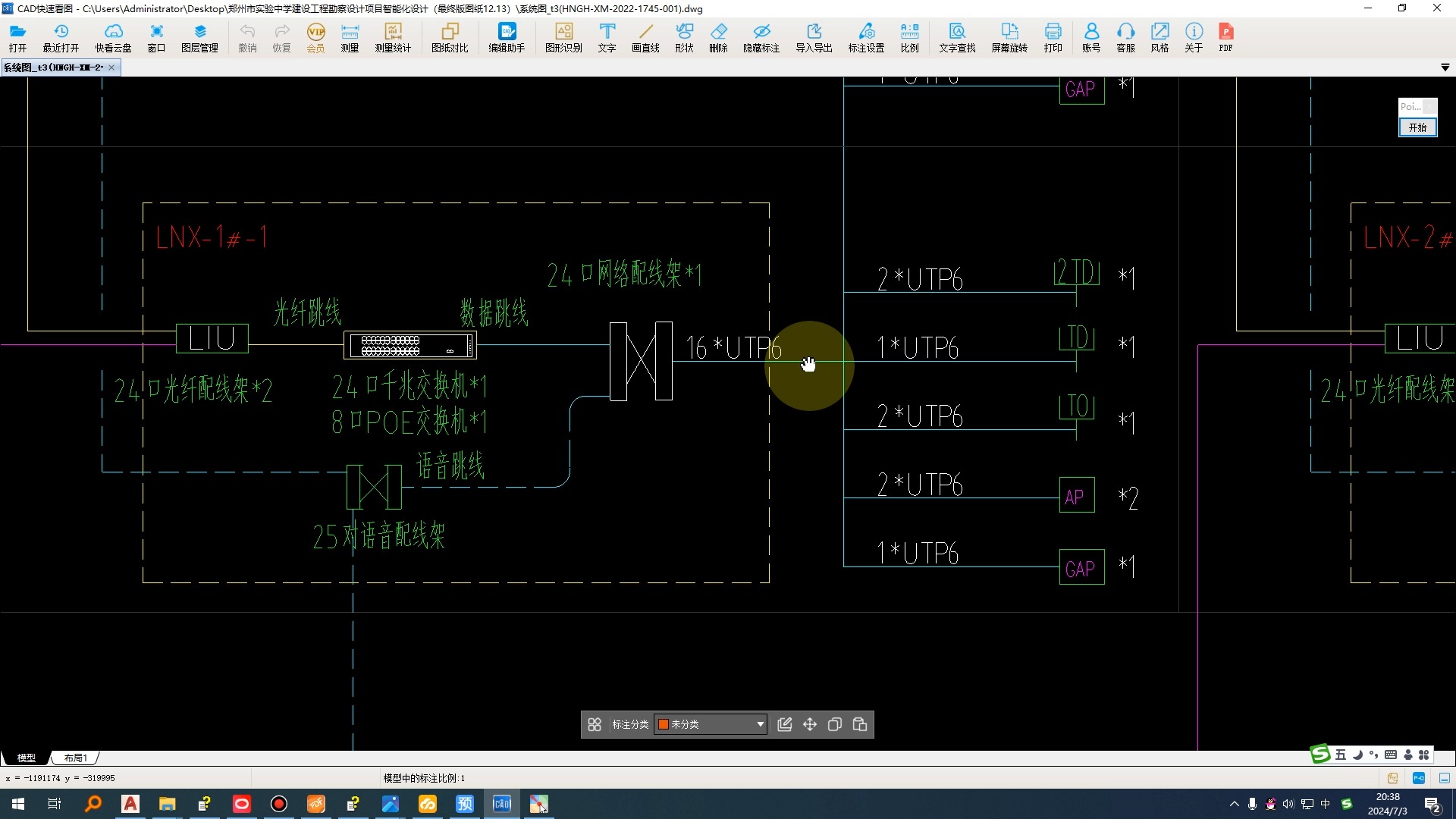
Task: Expand the 未分类 annotation category dropdown
Action: click(x=760, y=724)
